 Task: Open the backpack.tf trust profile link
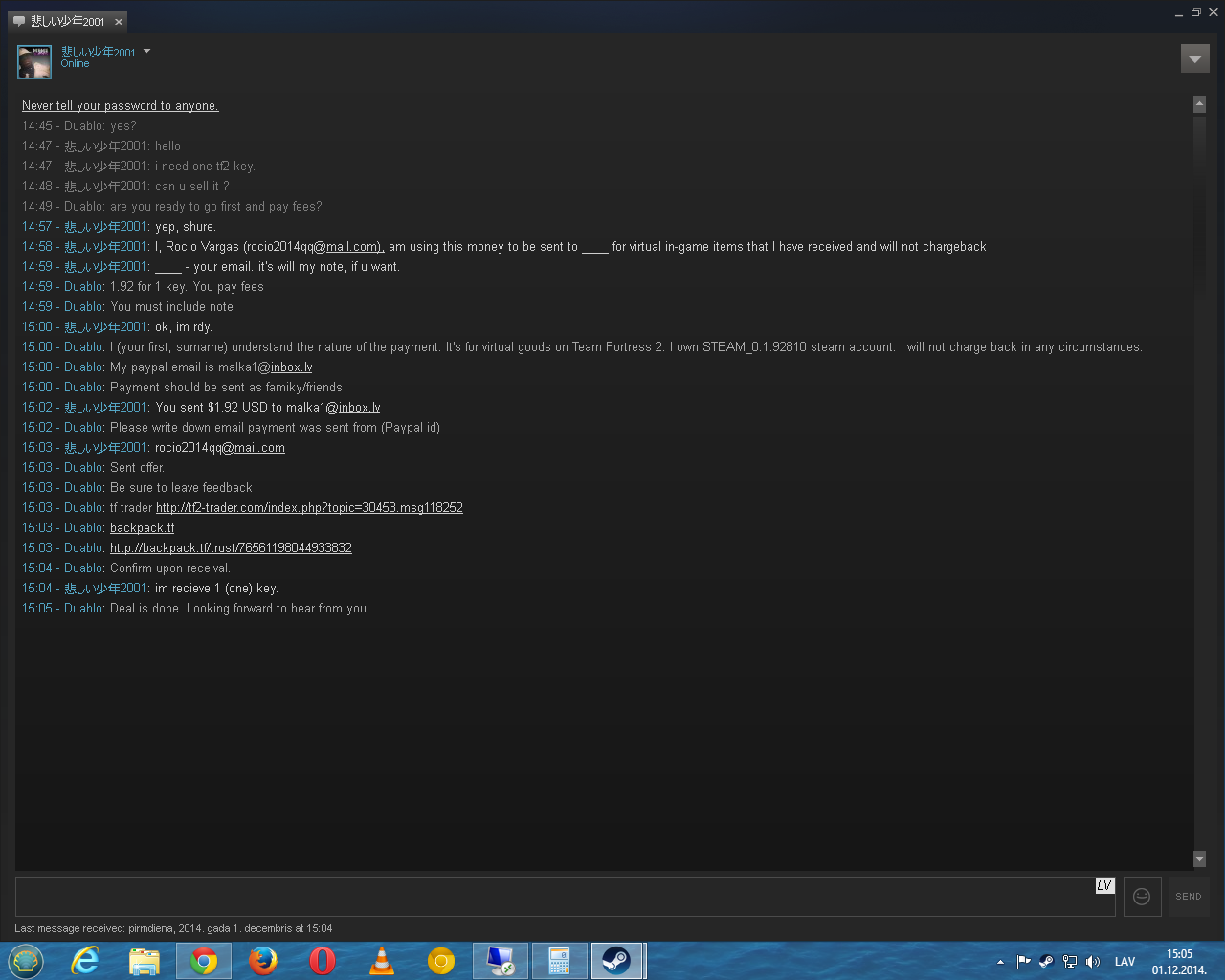(231, 548)
